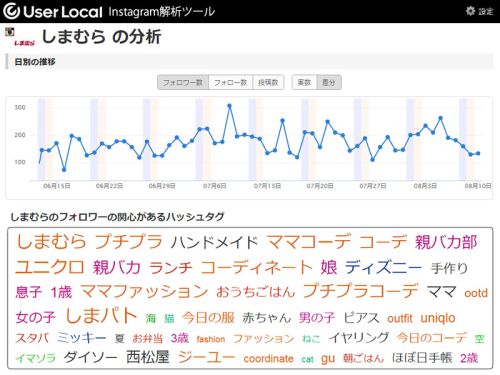
Task: Open the 猫 hashtag
Action: [169, 318]
